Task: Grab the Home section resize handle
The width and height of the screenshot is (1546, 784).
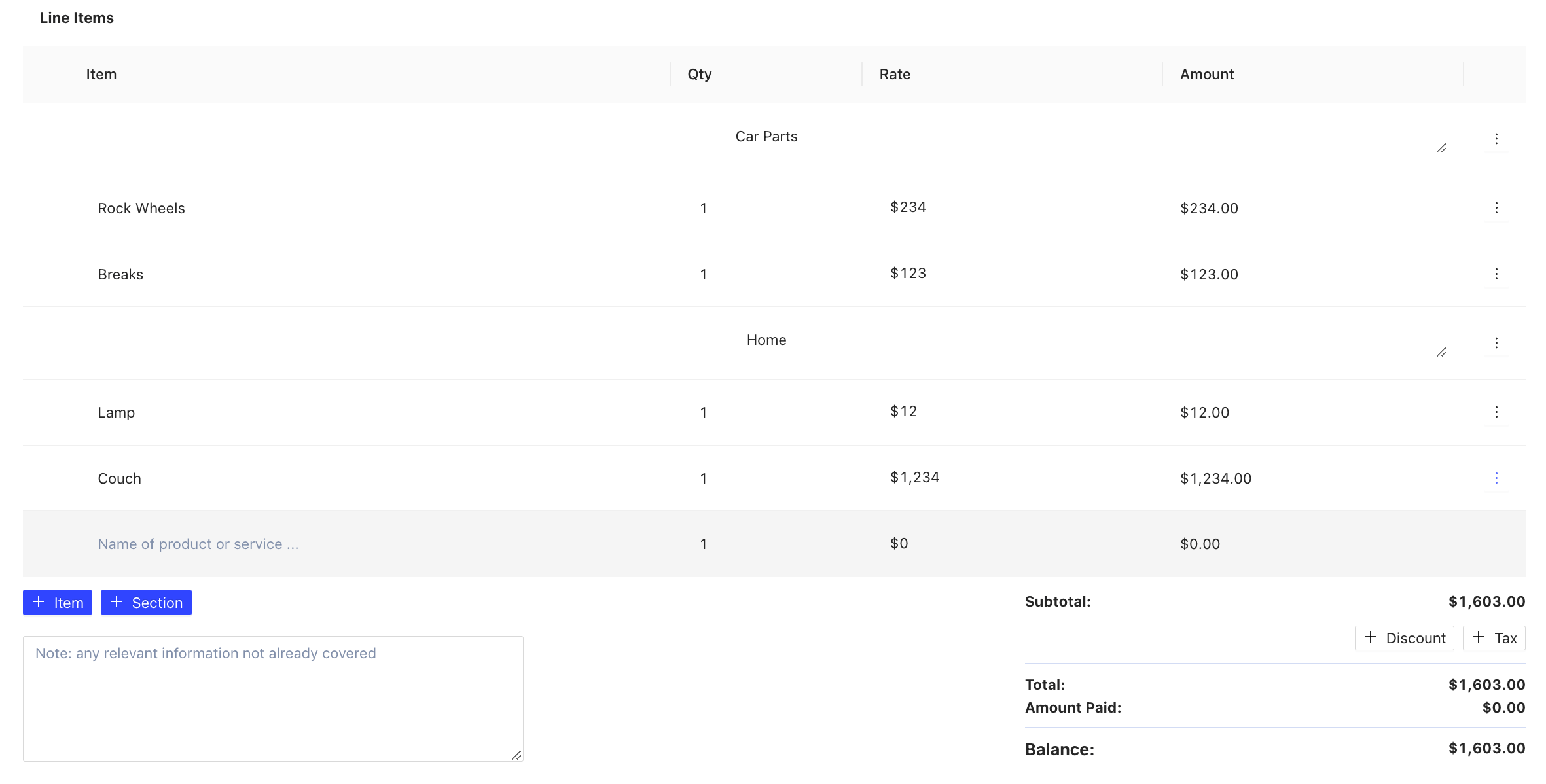Action: (x=1441, y=353)
